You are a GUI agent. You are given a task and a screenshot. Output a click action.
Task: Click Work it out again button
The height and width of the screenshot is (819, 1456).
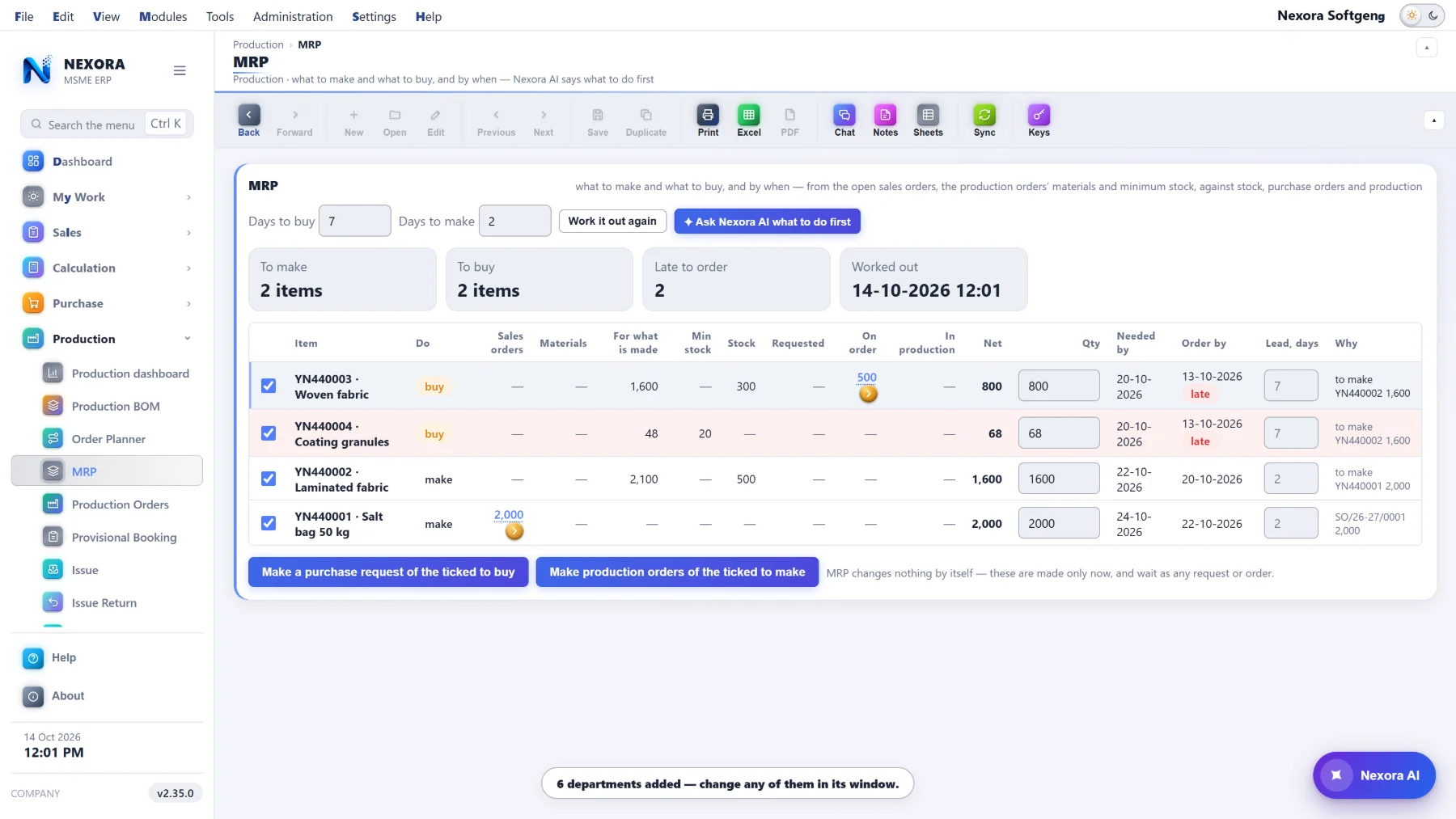tap(612, 222)
